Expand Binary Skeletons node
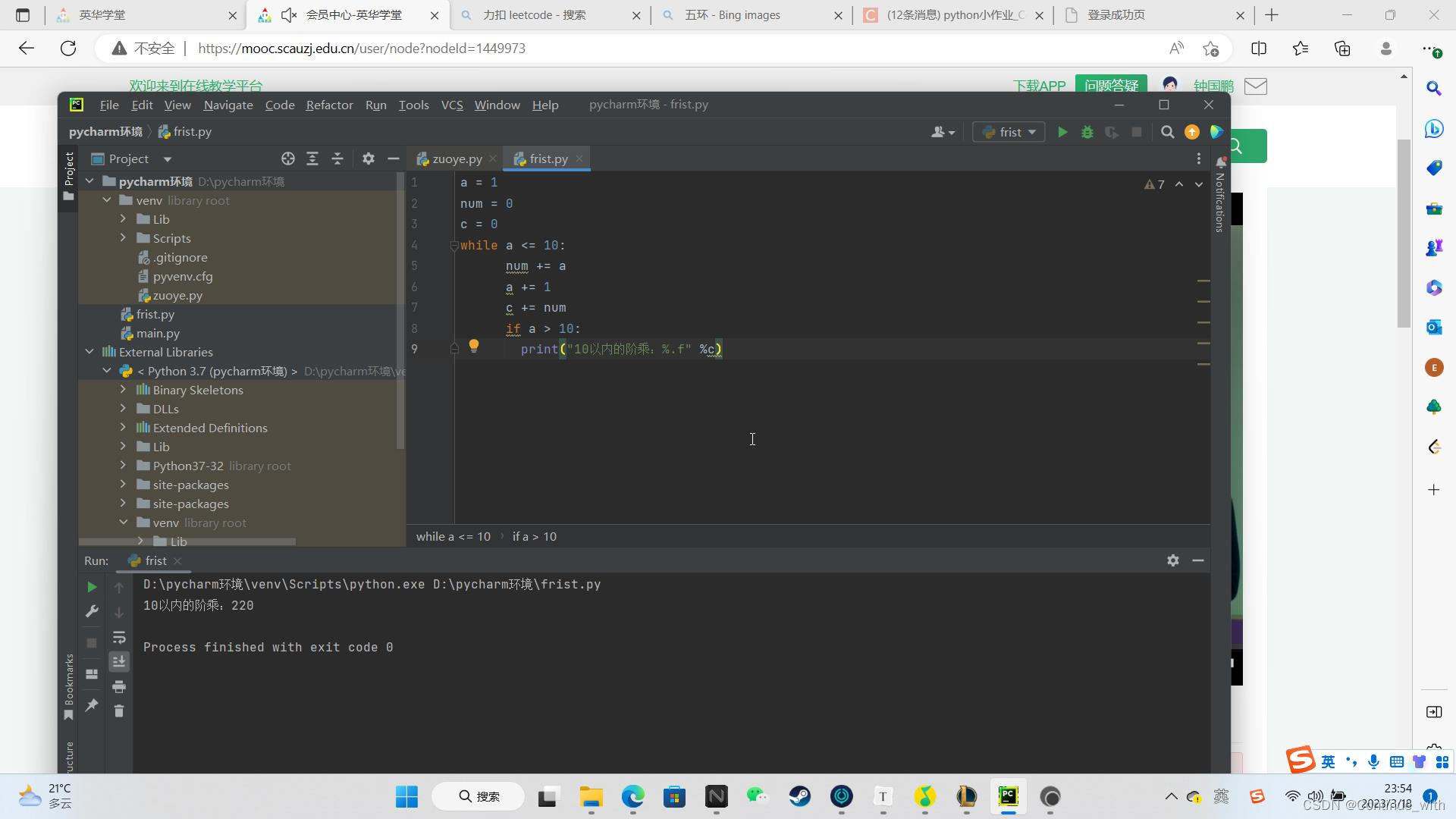Screen dimensions: 1456x819 pos(123,390)
